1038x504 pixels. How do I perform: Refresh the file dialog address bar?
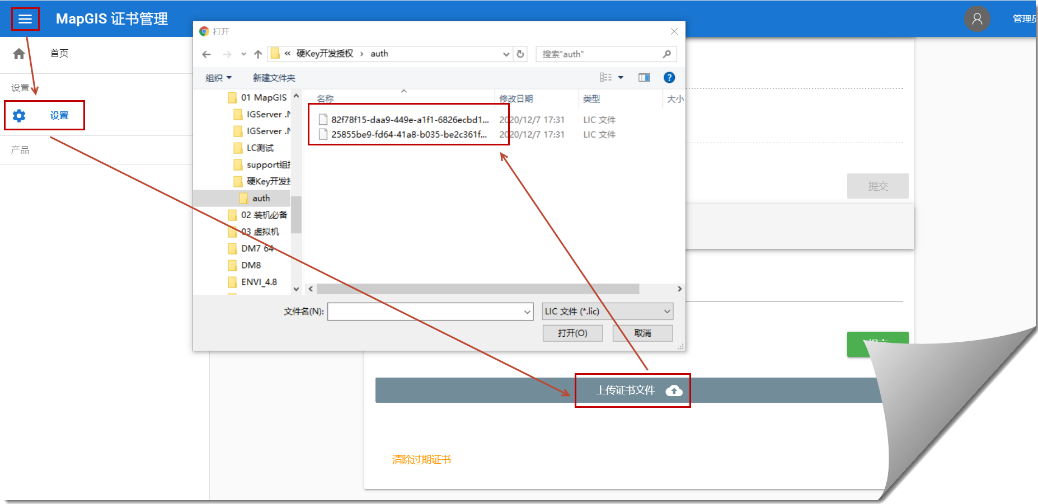[x=520, y=54]
